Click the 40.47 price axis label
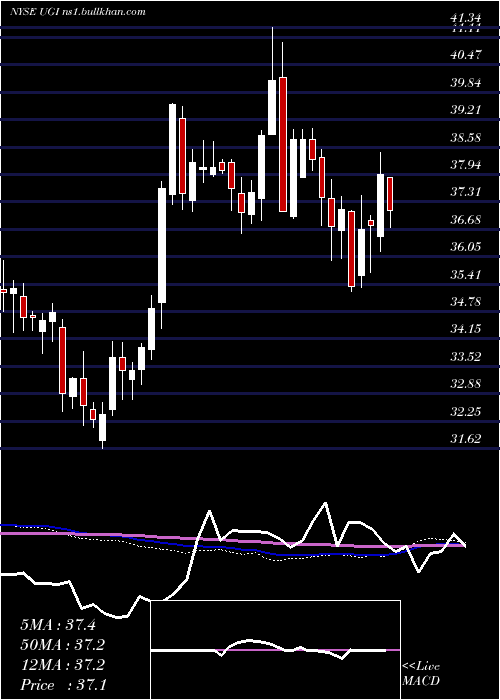The image size is (500, 700). pos(466,55)
